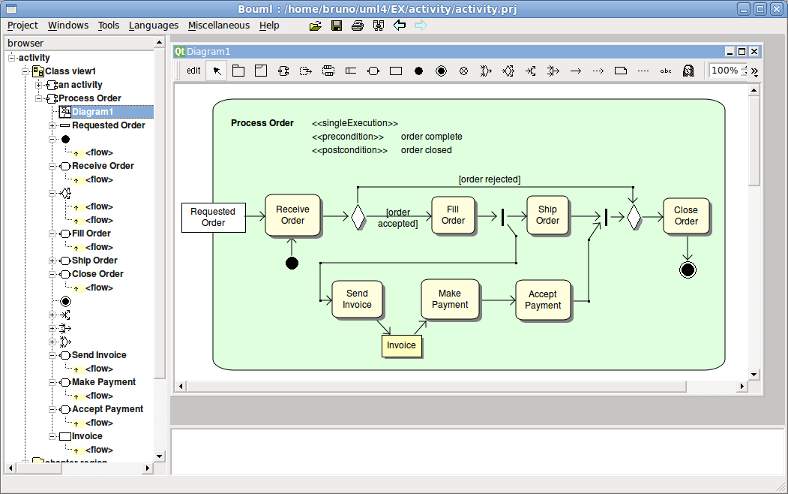Click the open project folder icon
788x494 pixels.
[316, 25]
